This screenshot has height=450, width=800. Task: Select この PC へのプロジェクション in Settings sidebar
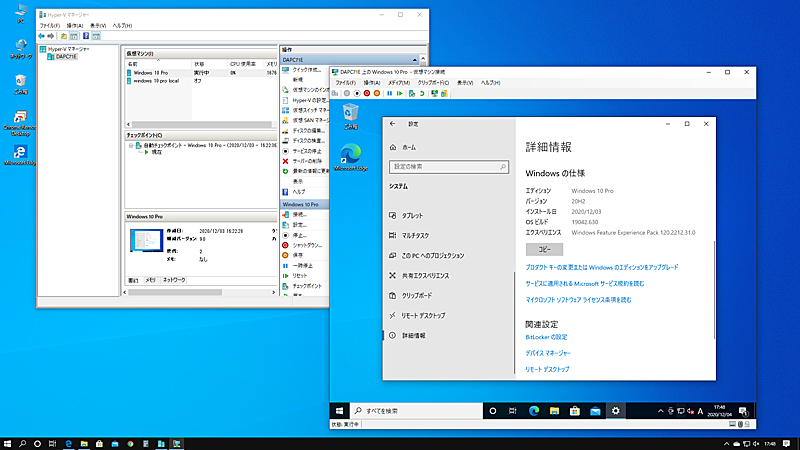(449, 256)
